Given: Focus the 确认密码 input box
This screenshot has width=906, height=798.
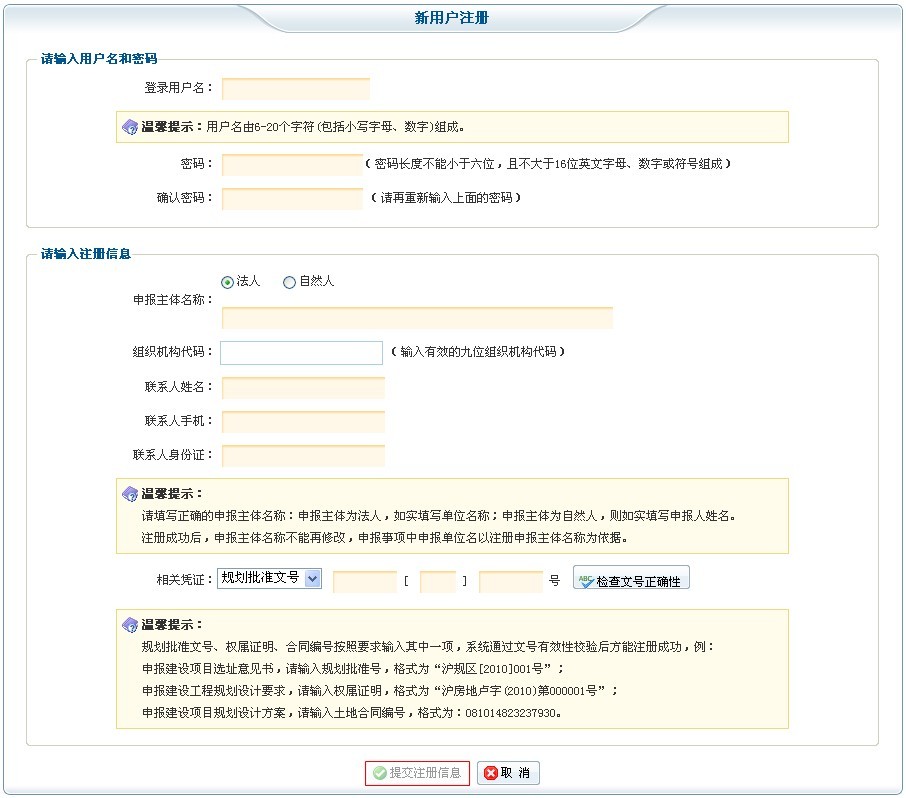Looking at the screenshot, I should click(x=291, y=198).
